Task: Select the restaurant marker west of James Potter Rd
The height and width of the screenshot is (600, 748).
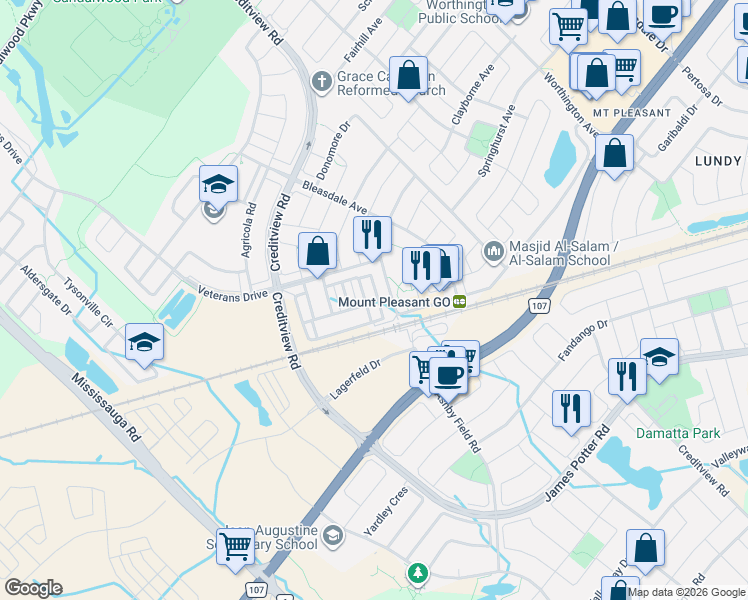Action: [x=571, y=412]
